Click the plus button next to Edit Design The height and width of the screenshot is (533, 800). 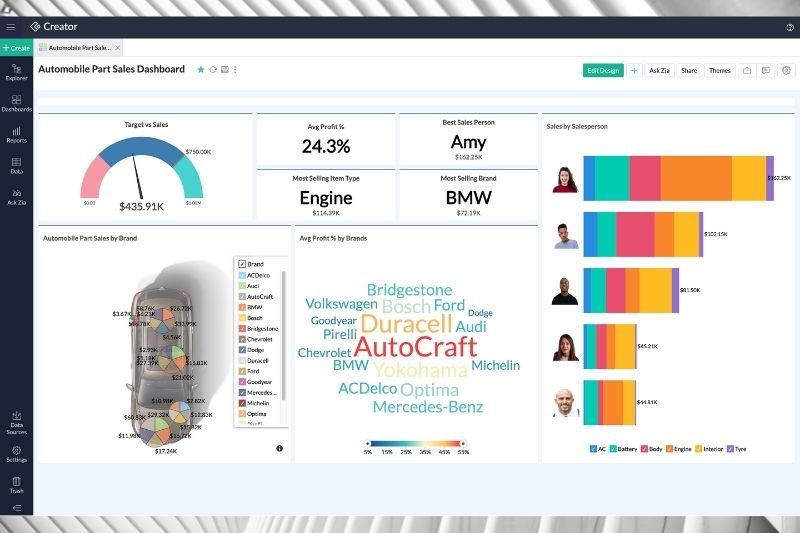(x=634, y=70)
